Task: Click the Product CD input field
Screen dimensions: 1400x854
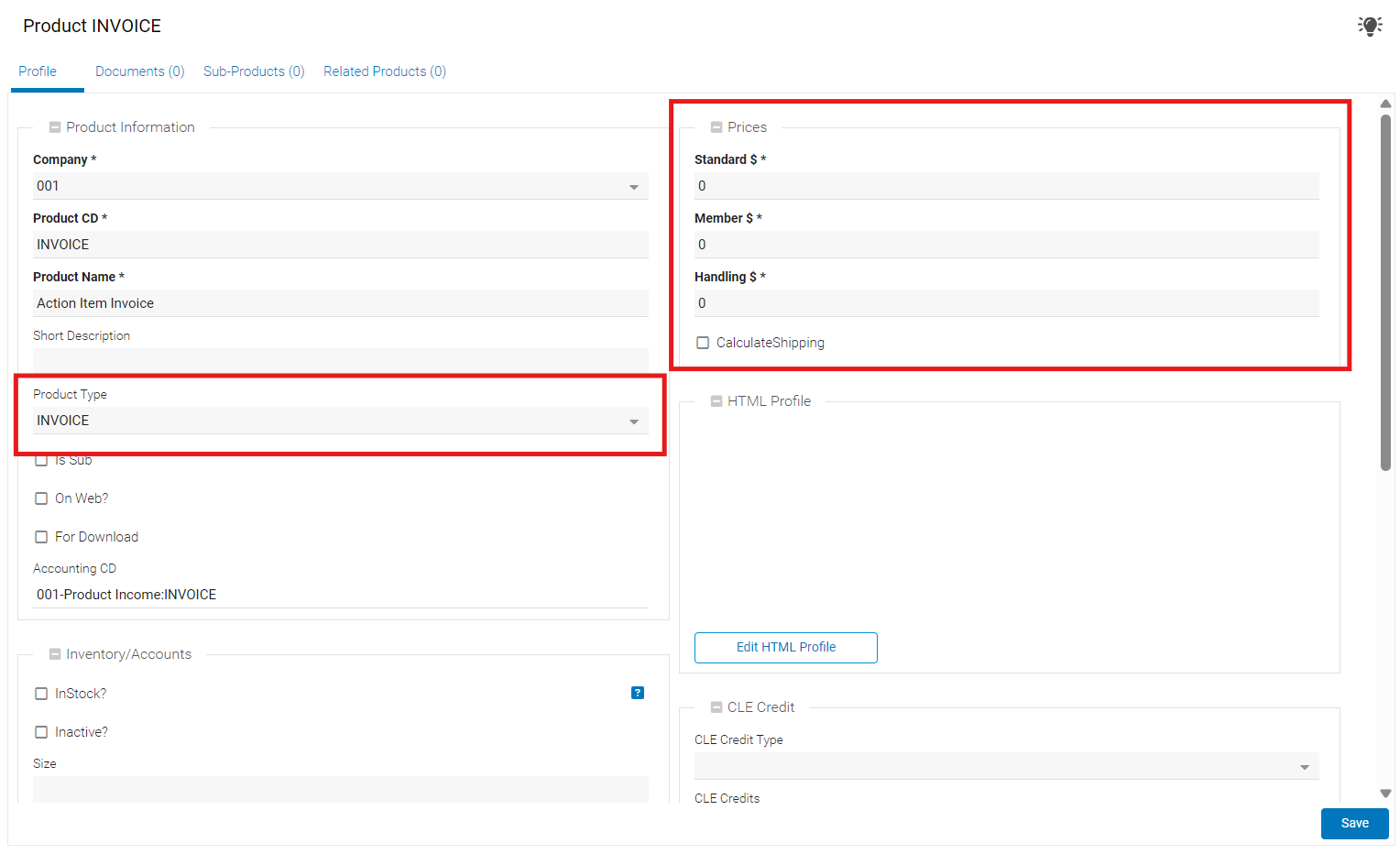Action: pyautogui.click(x=341, y=245)
